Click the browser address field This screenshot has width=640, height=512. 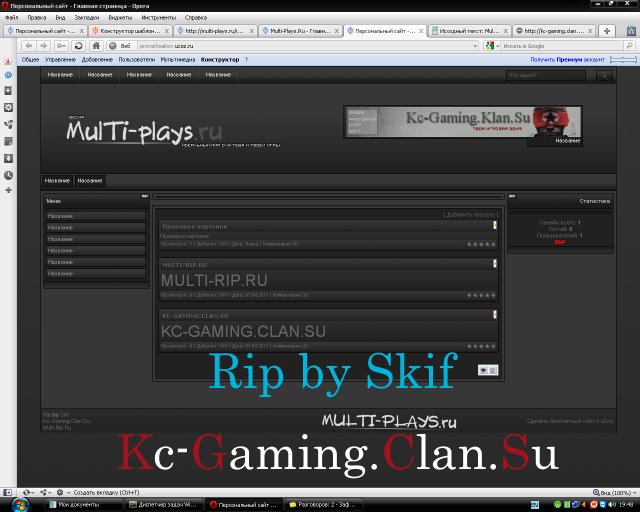304,46
